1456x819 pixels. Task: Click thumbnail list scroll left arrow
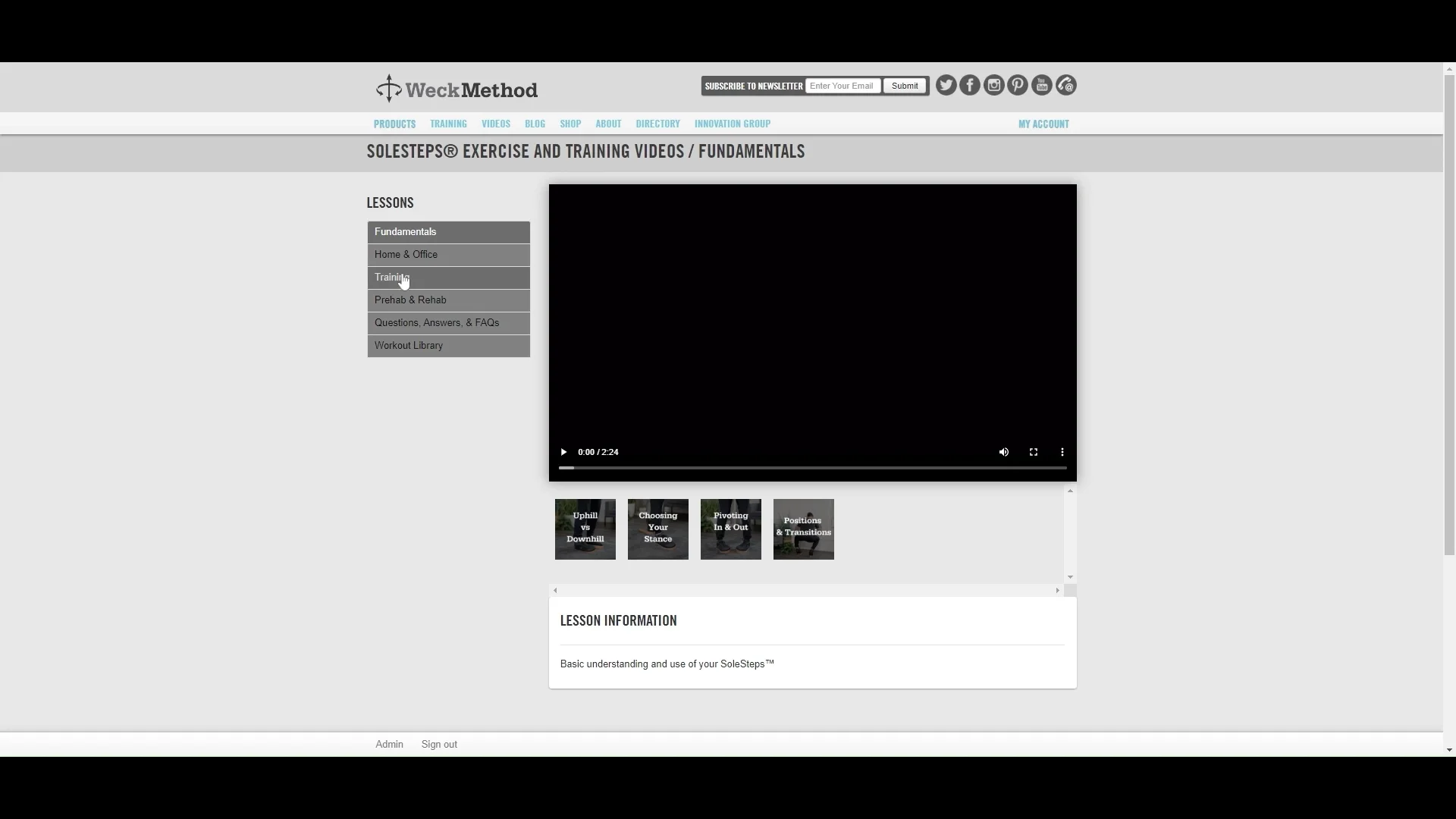[x=555, y=590]
